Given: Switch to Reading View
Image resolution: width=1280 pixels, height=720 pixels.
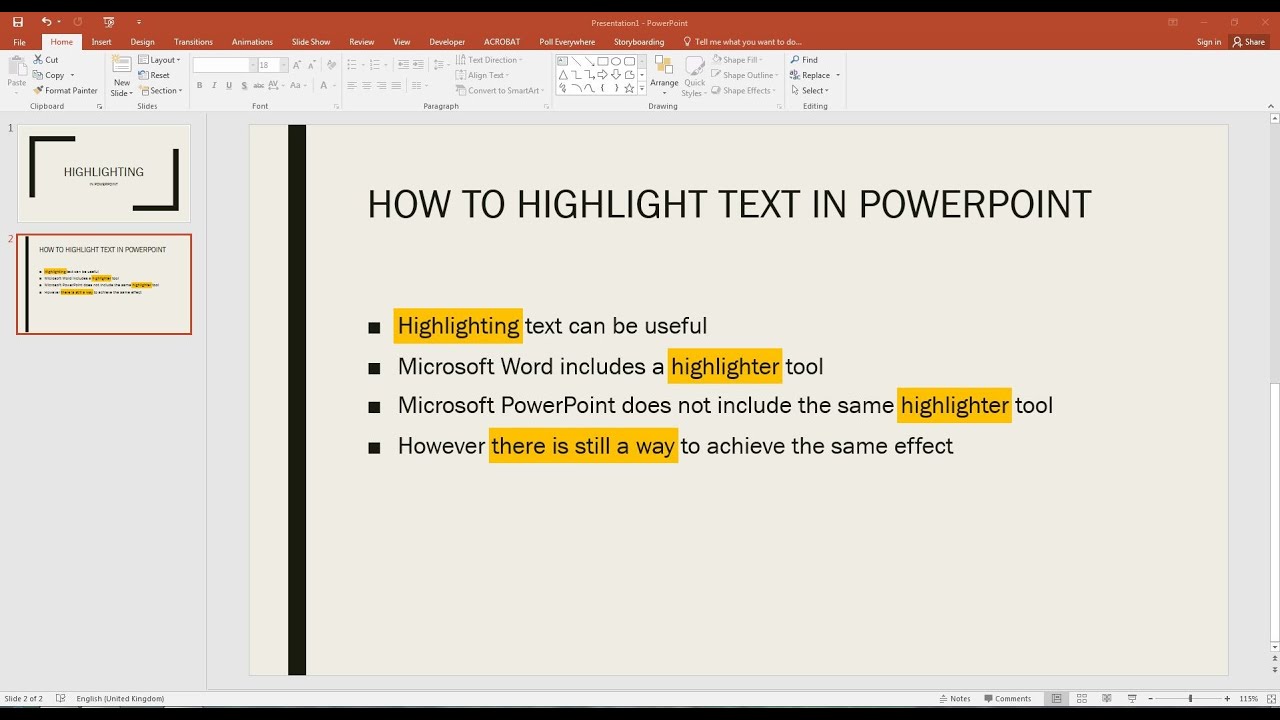Looking at the screenshot, I should 1106,698.
